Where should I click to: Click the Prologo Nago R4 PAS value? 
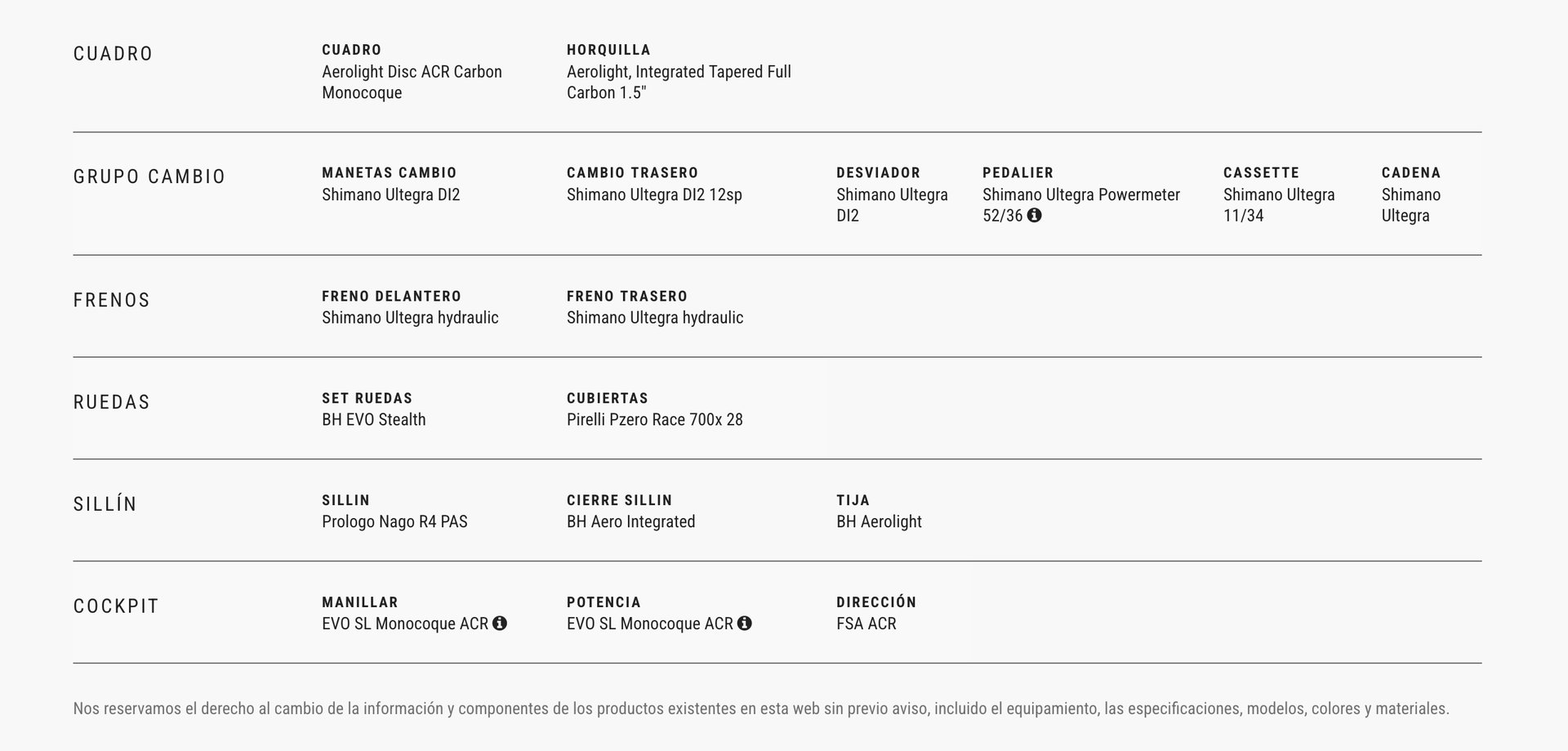pyautogui.click(x=394, y=522)
